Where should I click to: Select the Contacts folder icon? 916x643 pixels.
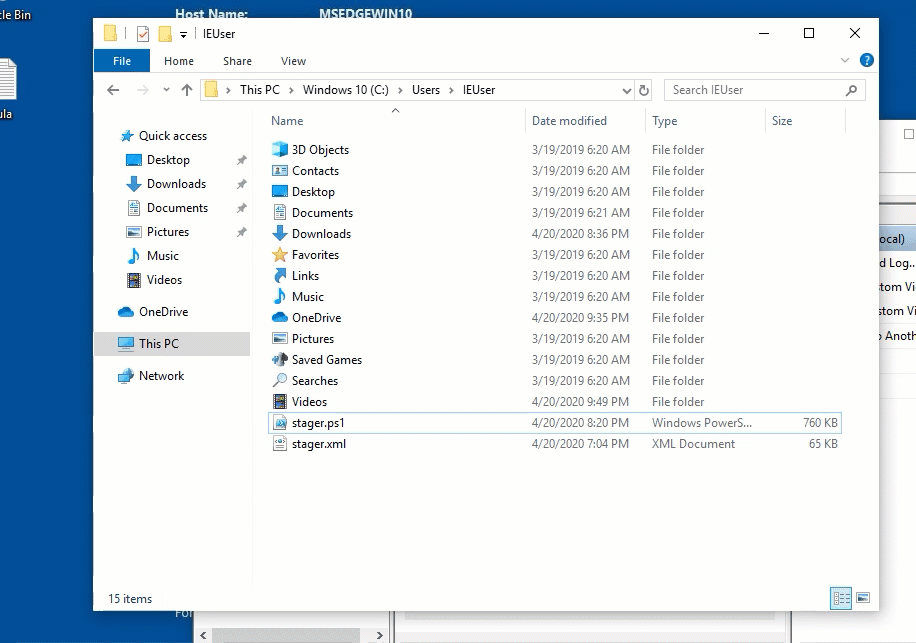tap(280, 171)
